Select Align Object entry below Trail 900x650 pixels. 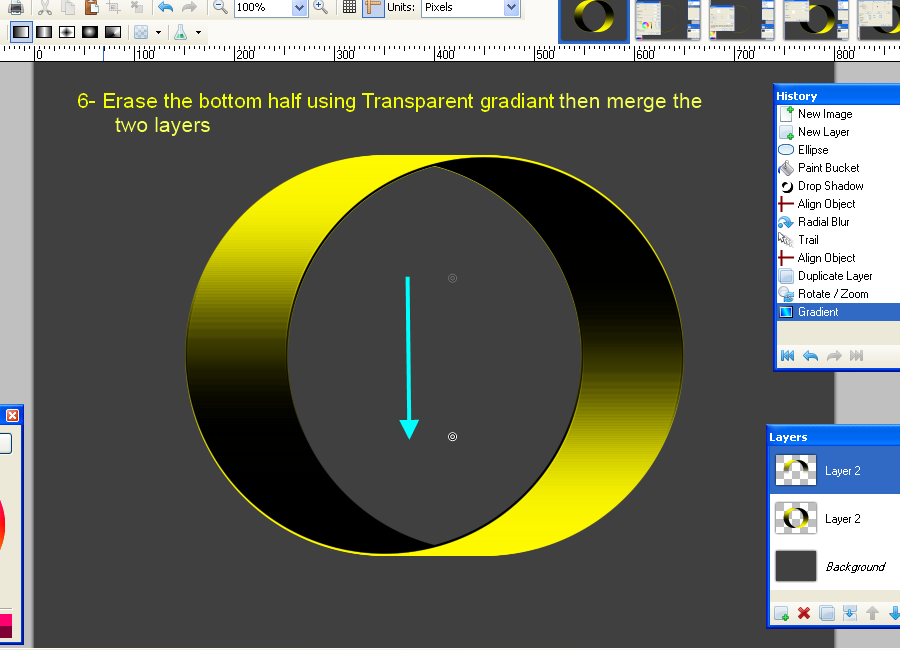point(838,258)
